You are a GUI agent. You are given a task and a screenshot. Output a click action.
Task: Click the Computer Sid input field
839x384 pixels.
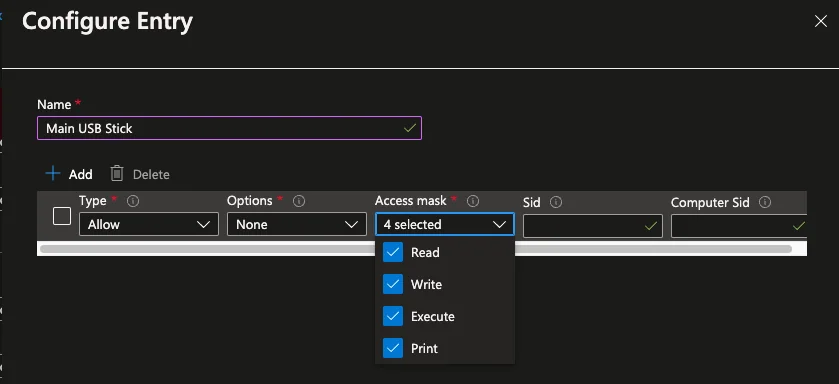click(738, 226)
